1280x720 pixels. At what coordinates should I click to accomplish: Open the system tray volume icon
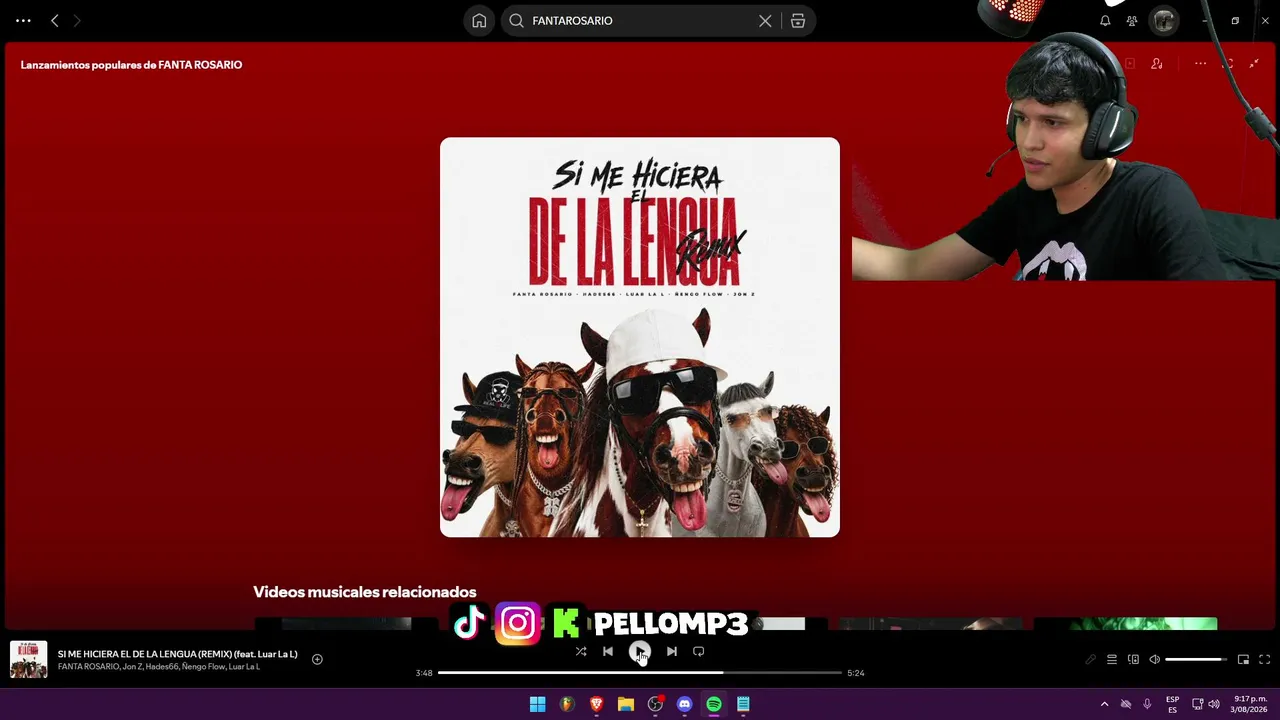[1214, 704]
